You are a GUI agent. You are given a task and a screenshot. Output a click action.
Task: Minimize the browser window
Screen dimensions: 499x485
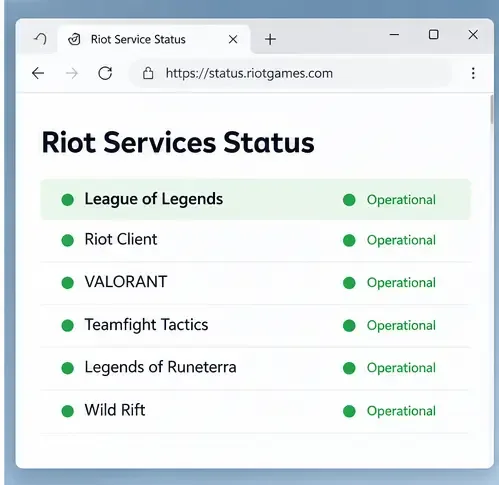coord(394,34)
